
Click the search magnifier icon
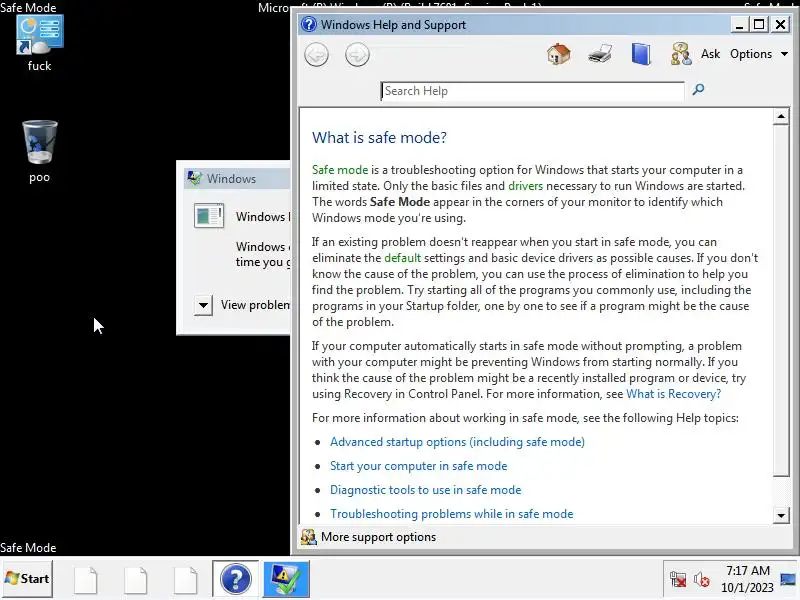click(x=698, y=90)
